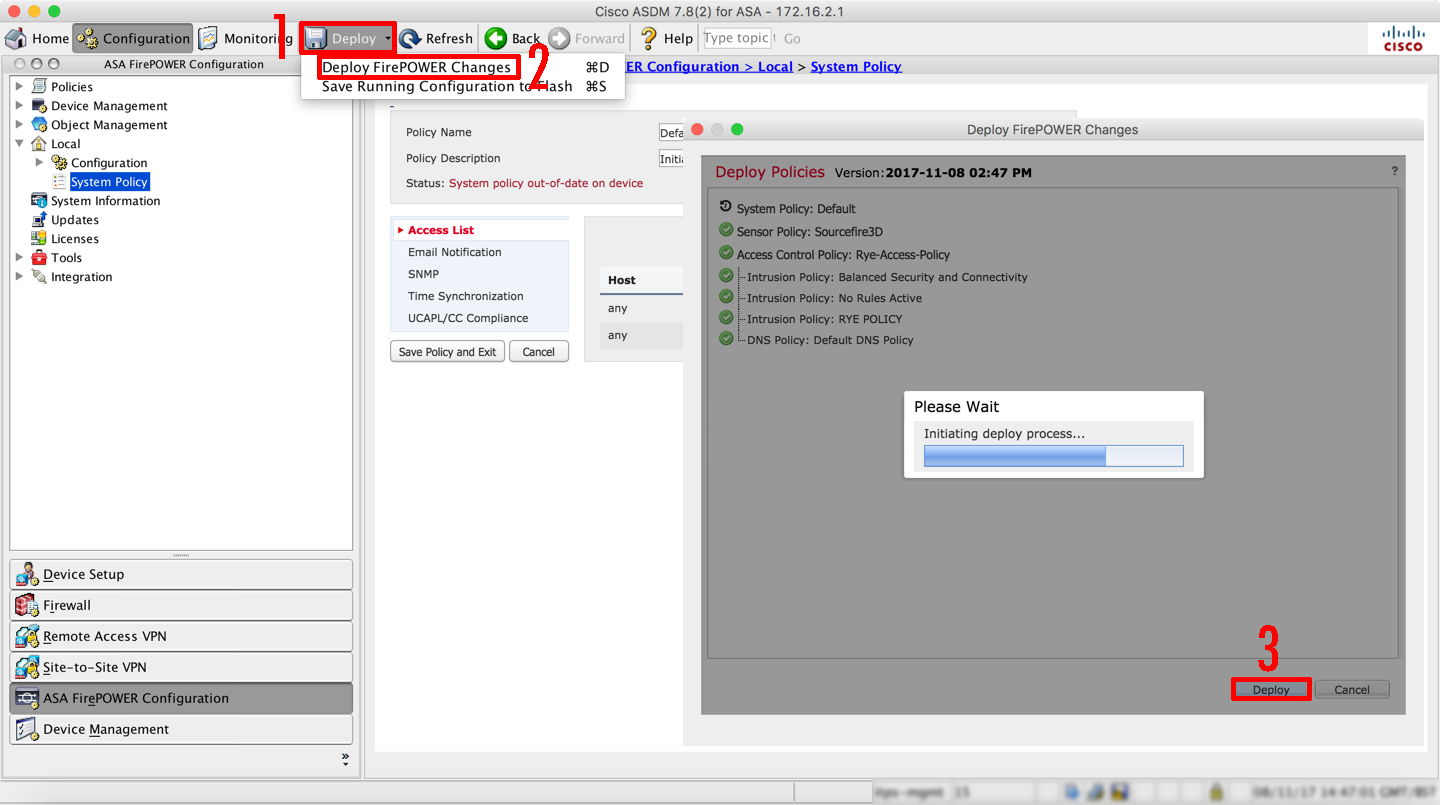Click the red Tools toolbox icon
The width and height of the screenshot is (1440, 805).
coord(39,258)
